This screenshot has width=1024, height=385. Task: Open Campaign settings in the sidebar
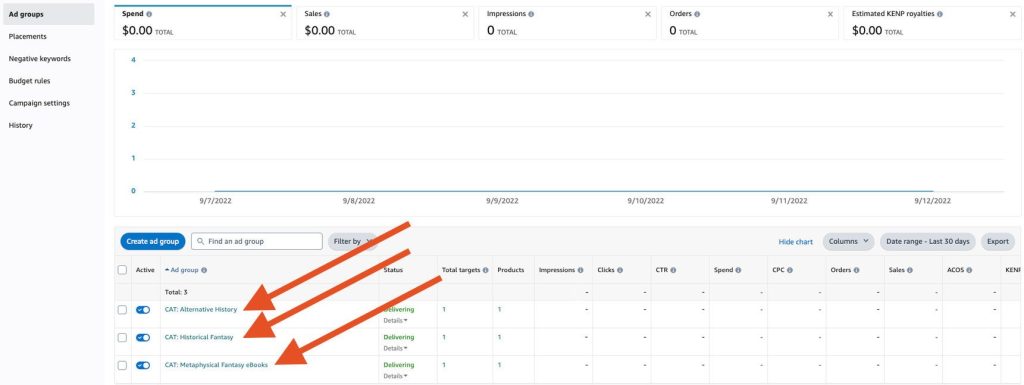[x=39, y=103]
